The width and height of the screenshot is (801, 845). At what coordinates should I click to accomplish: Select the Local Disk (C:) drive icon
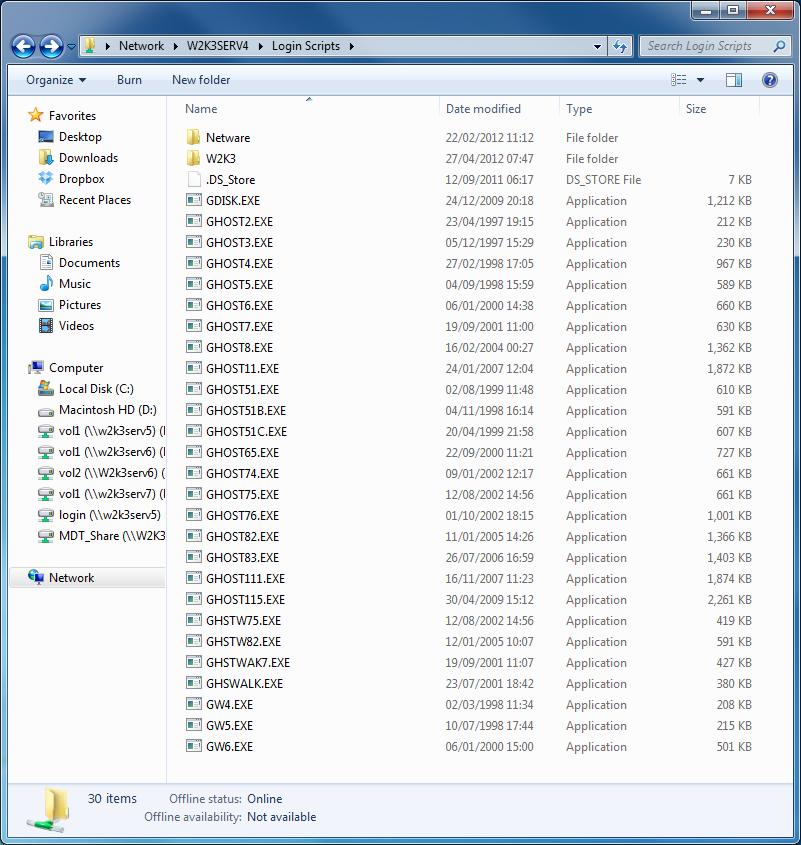(46, 389)
